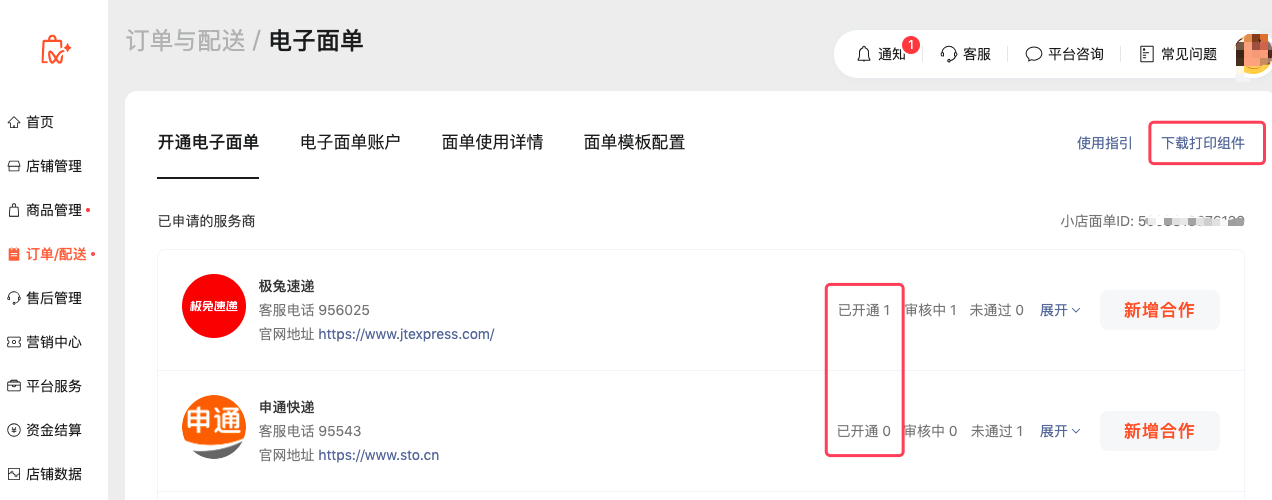Switch to the 面单模板配置 tab
Image resolution: width=1272 pixels, height=500 pixels.
pos(634,142)
